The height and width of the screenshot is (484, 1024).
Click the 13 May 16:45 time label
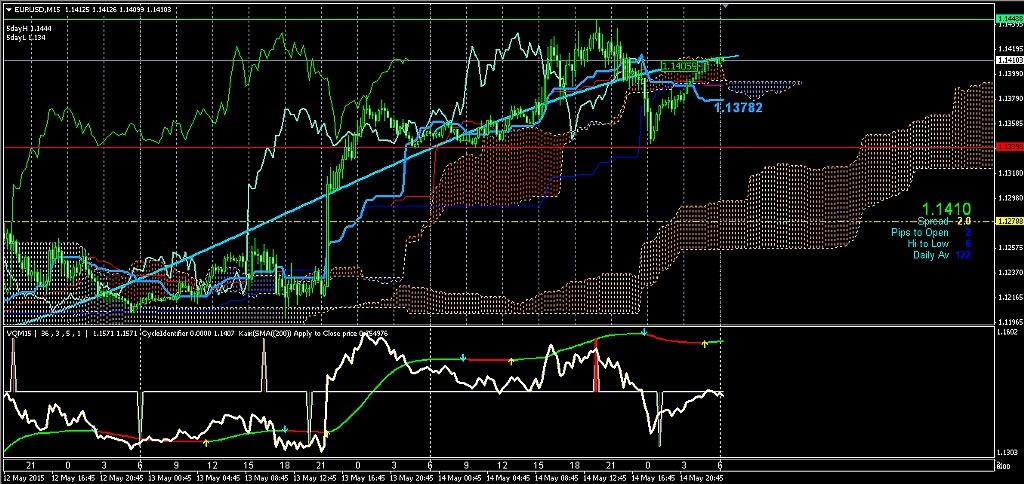pos(364,477)
